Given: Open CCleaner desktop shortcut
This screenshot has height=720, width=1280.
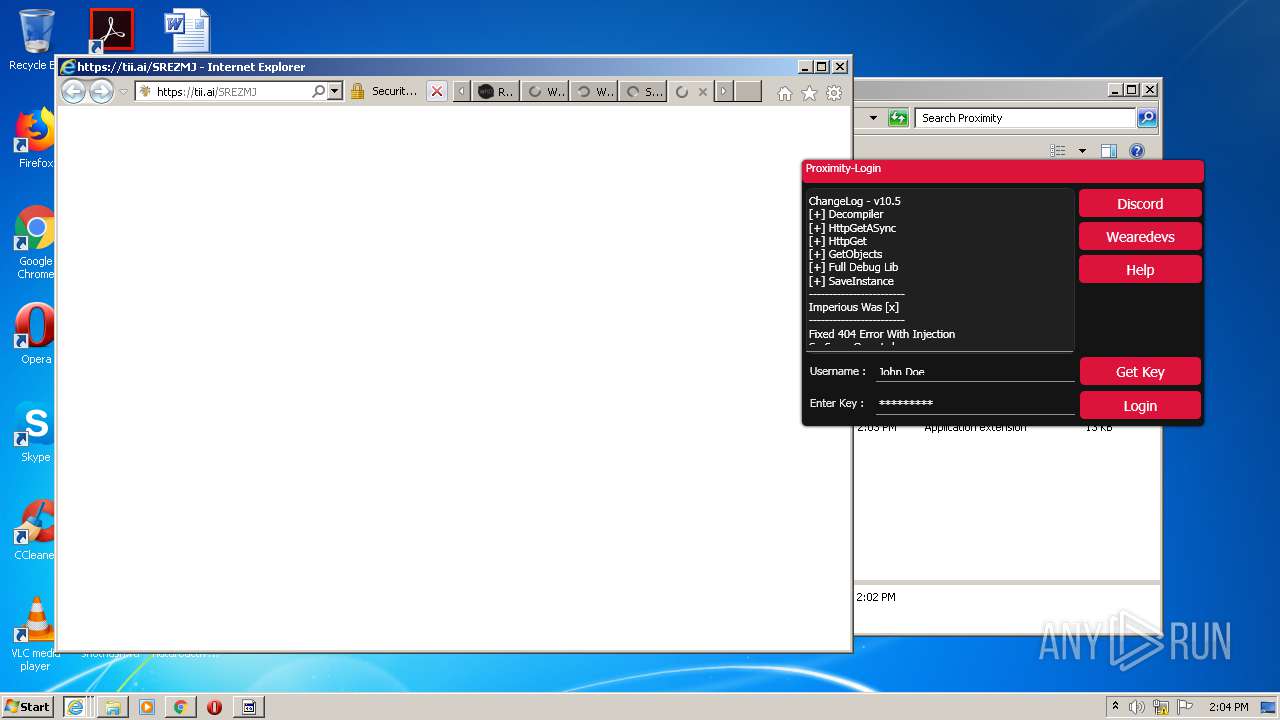Looking at the screenshot, I should click(35, 530).
